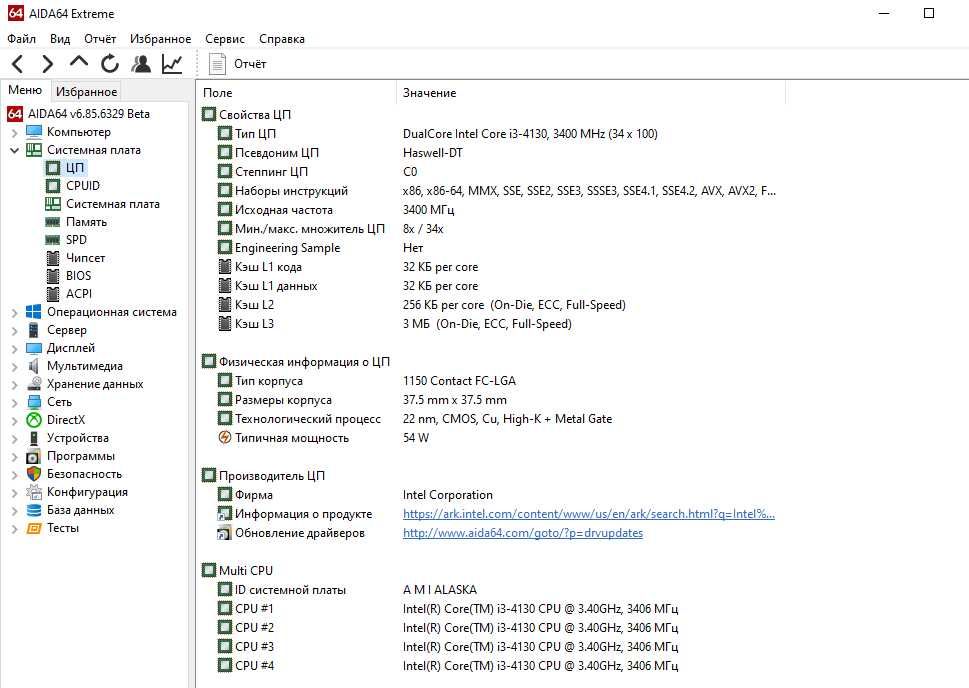Viewport: 969px width, 688px height.
Task: Select the Engineering Sample row
Action: tap(489, 248)
